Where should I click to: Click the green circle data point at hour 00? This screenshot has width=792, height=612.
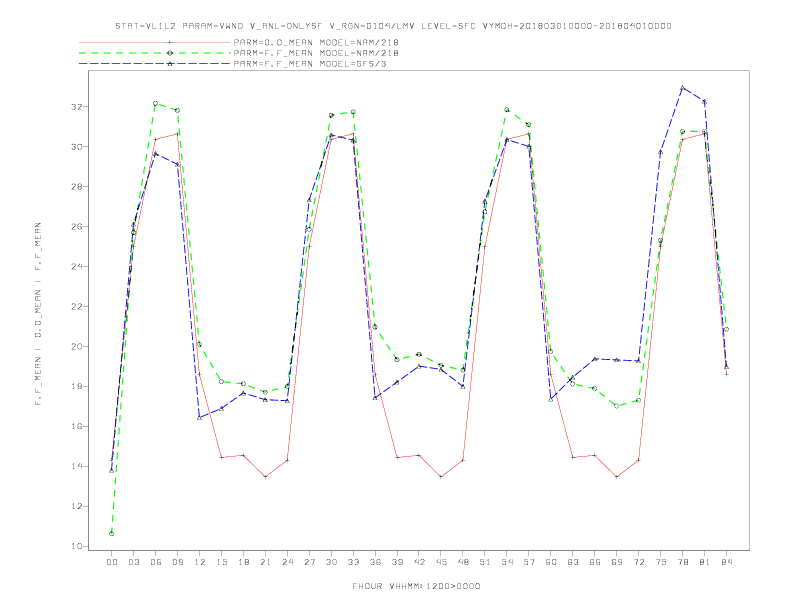coord(112,534)
